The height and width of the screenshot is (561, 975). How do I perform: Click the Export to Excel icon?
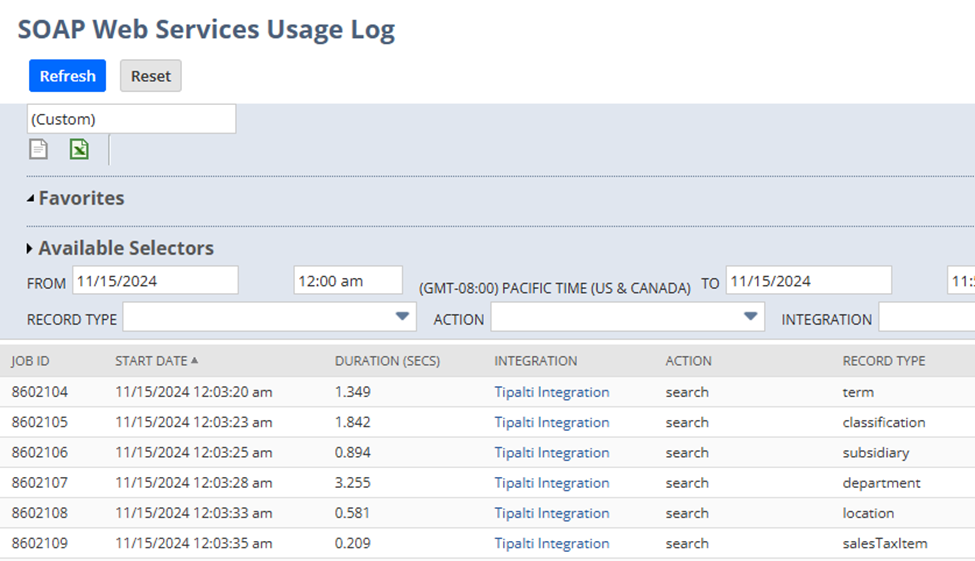pyautogui.click(x=79, y=149)
